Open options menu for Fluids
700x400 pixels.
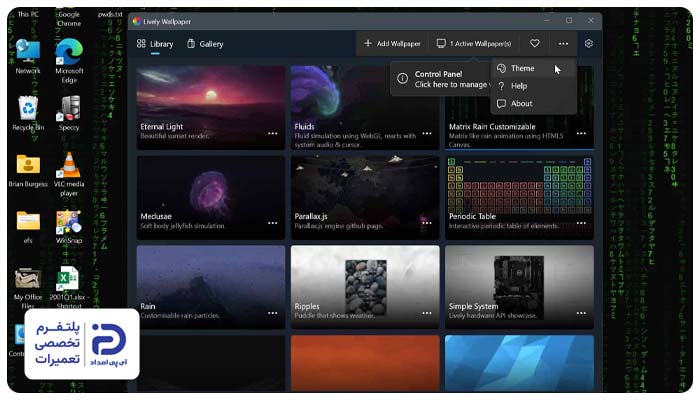[x=427, y=133]
